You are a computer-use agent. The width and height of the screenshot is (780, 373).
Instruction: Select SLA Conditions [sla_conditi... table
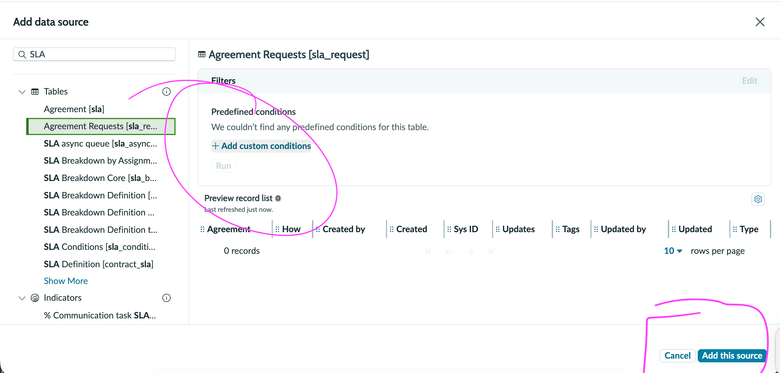(100, 247)
